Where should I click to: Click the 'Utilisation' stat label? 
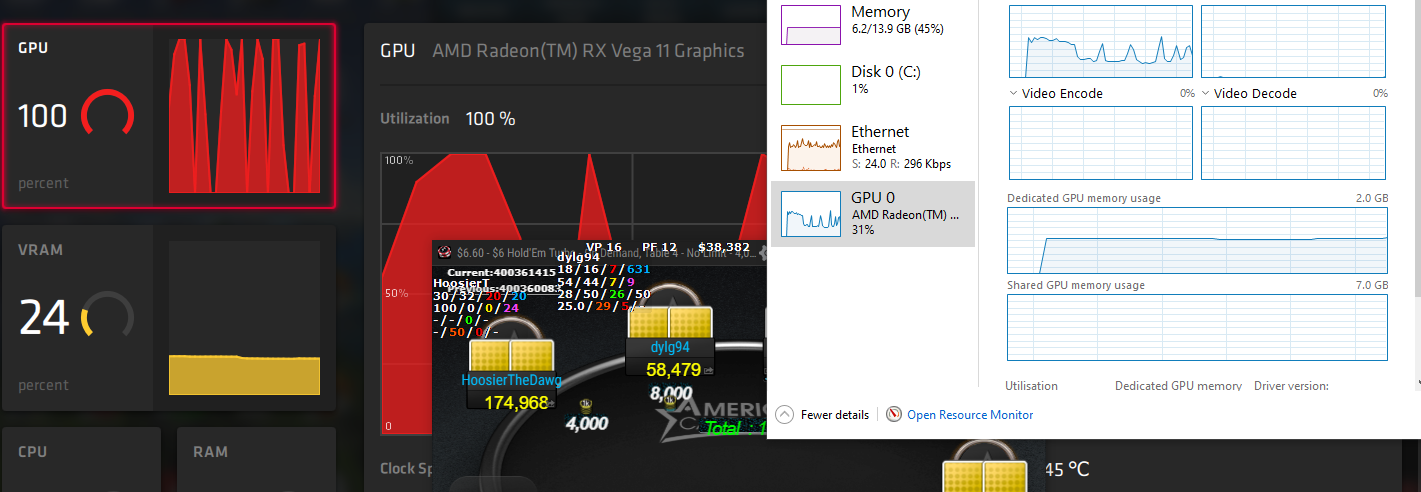click(x=1031, y=386)
